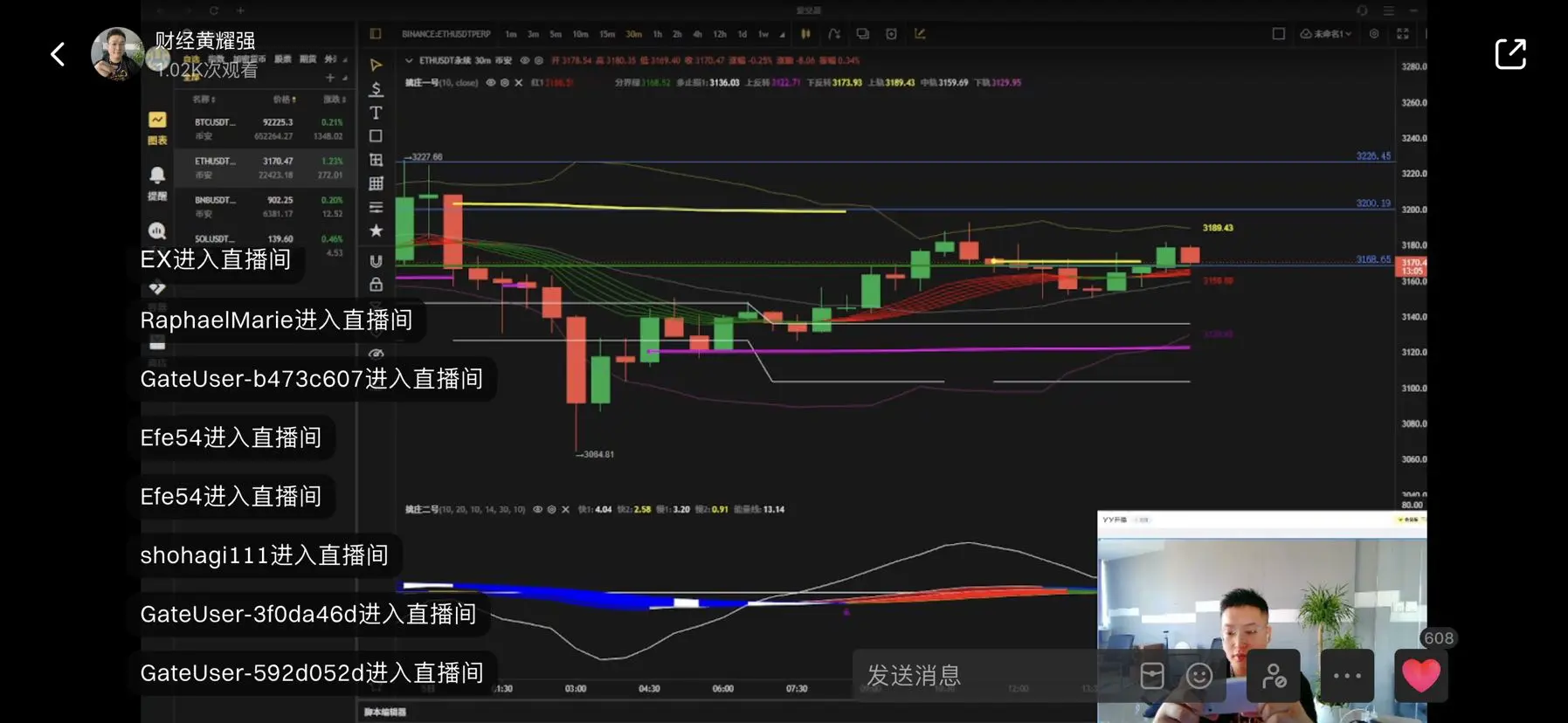This screenshot has width=1568, height=723.
Task: Select the dollar-sign drawing tool
Action: click(x=376, y=89)
